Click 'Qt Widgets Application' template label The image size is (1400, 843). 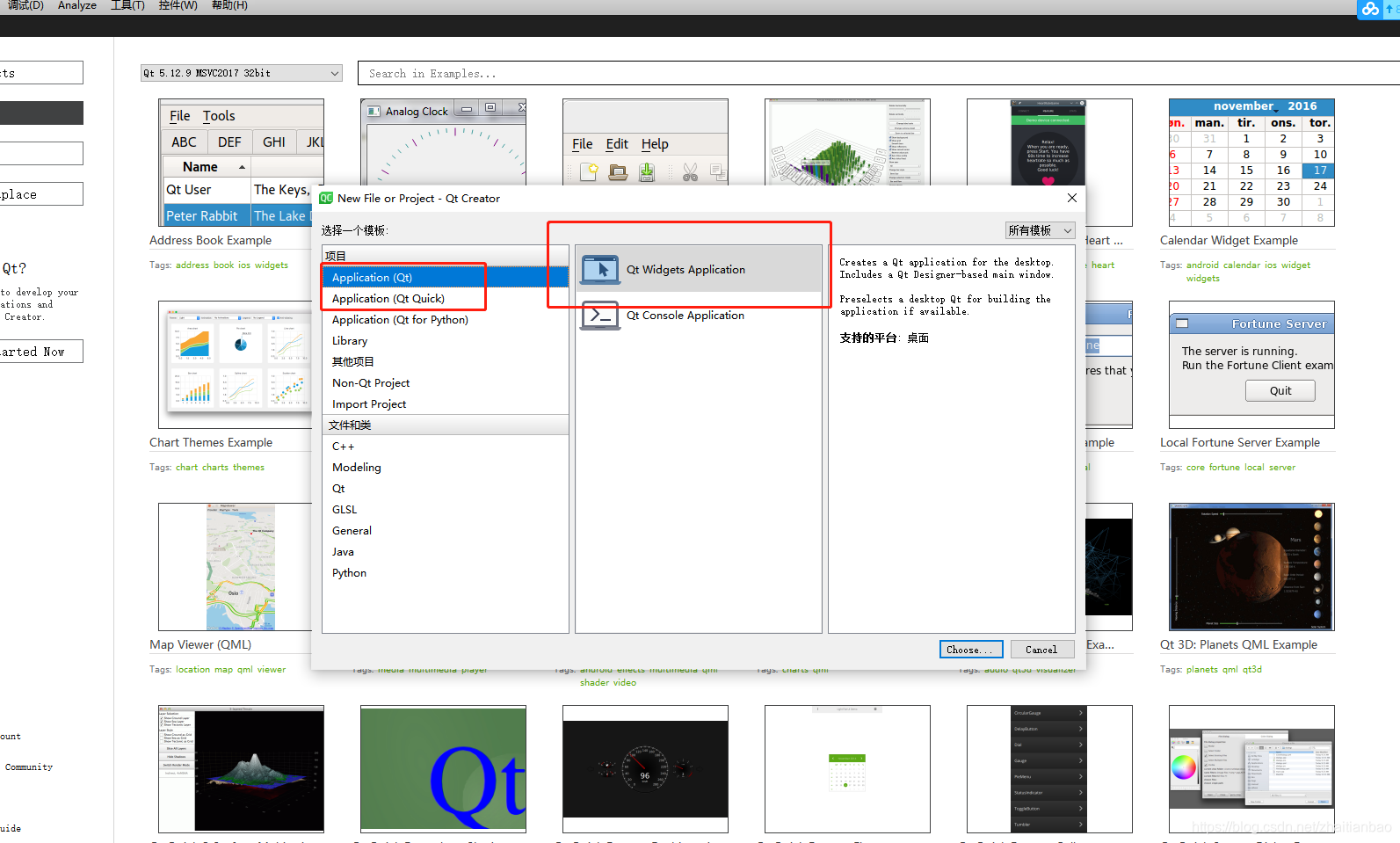pyautogui.click(x=685, y=270)
